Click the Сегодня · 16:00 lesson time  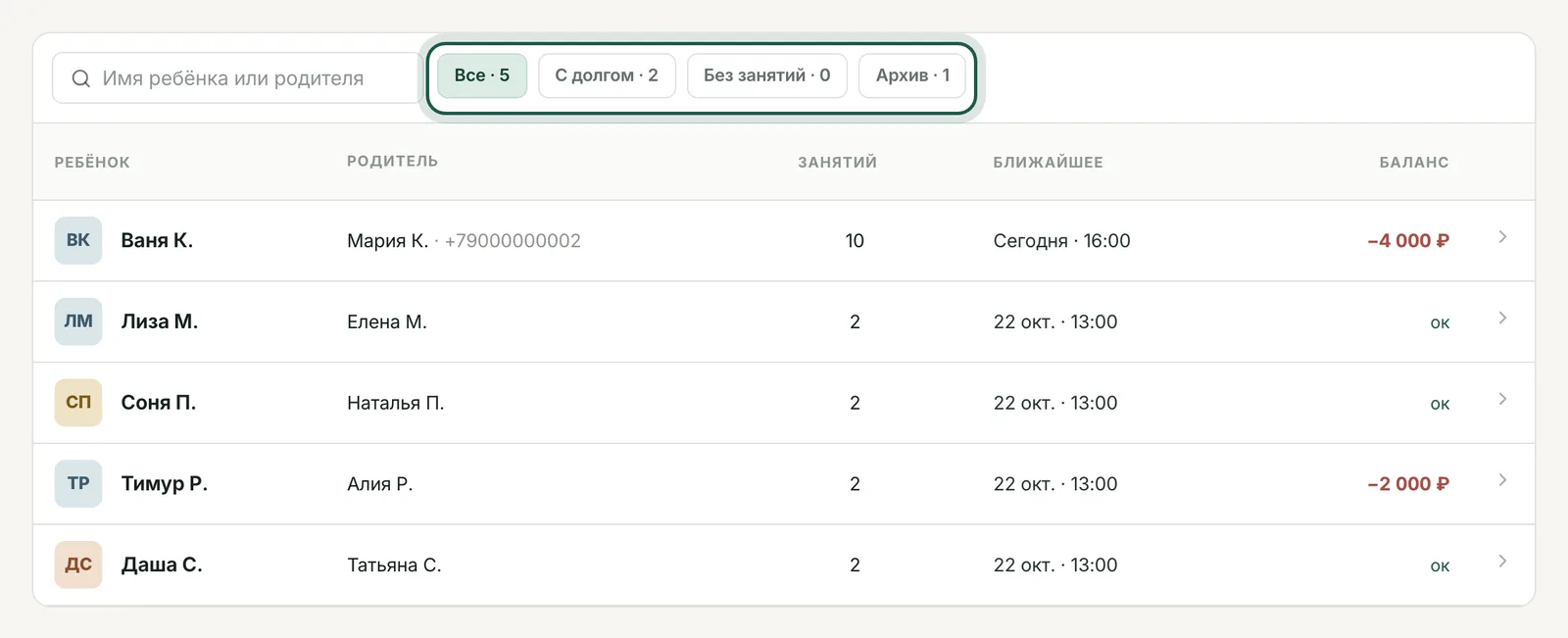pos(1062,241)
